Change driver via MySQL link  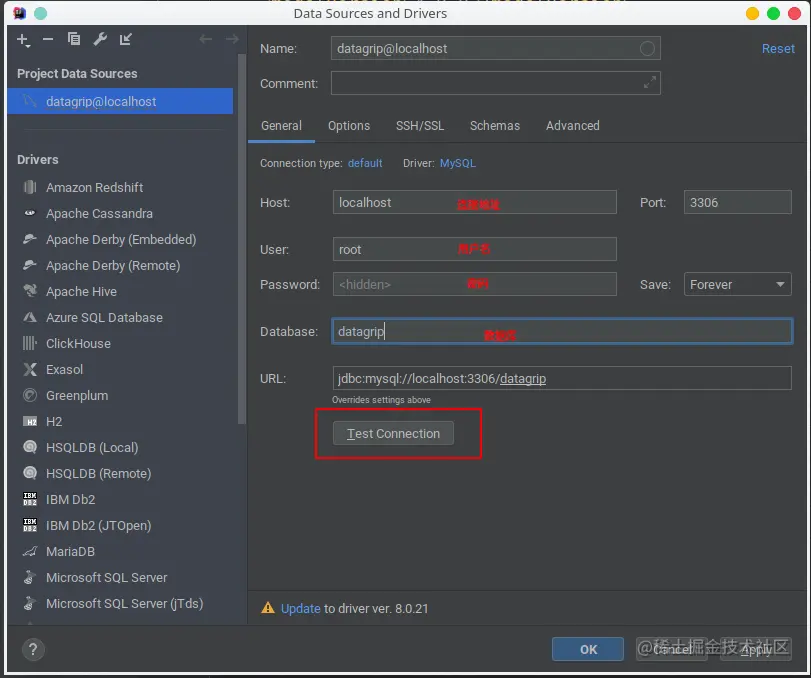[458, 163]
